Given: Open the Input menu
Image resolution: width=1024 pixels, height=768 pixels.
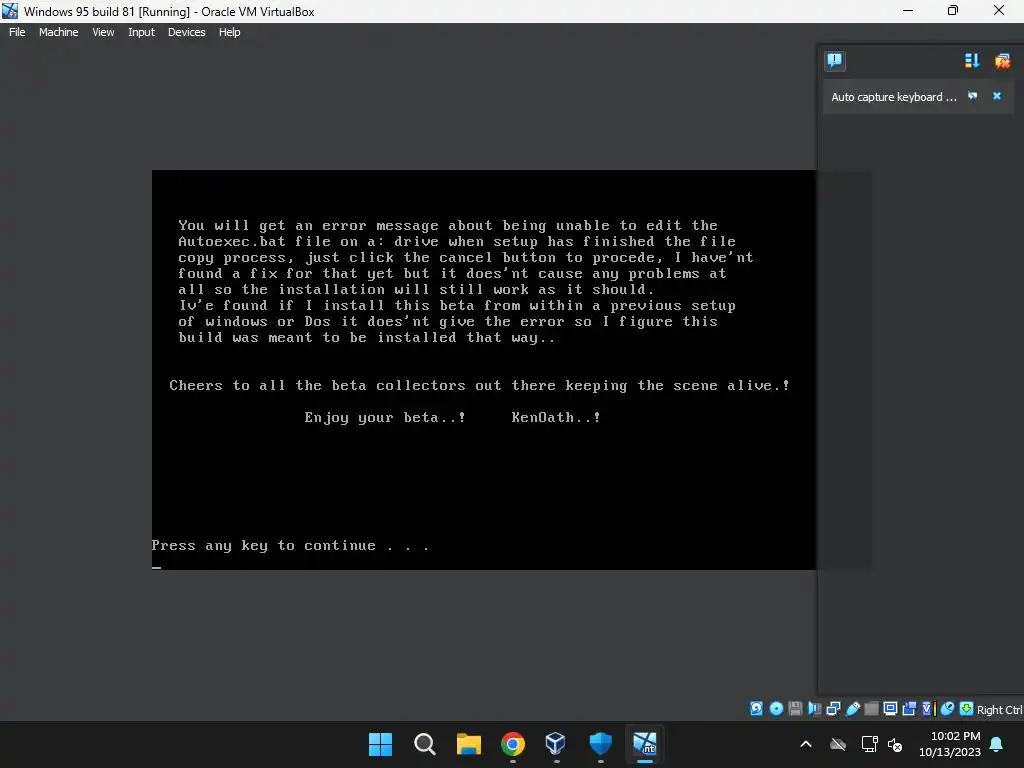Looking at the screenshot, I should (141, 32).
